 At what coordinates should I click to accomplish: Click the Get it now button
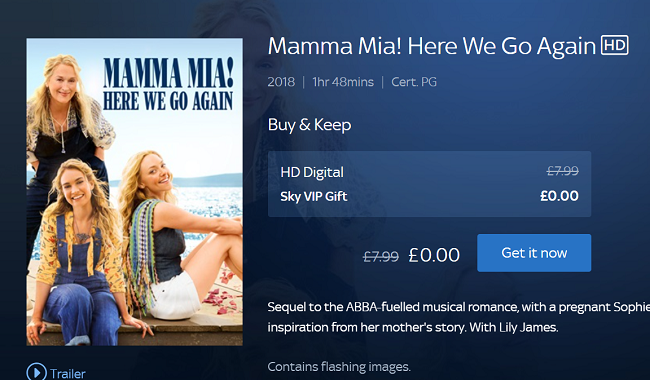[x=534, y=253]
